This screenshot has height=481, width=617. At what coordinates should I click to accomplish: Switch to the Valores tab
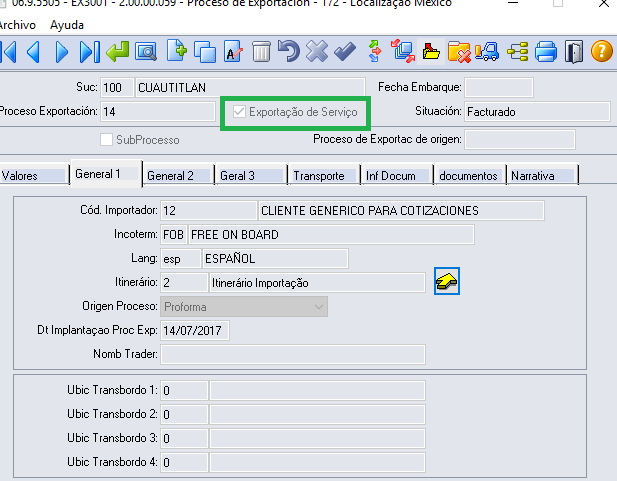(33, 176)
